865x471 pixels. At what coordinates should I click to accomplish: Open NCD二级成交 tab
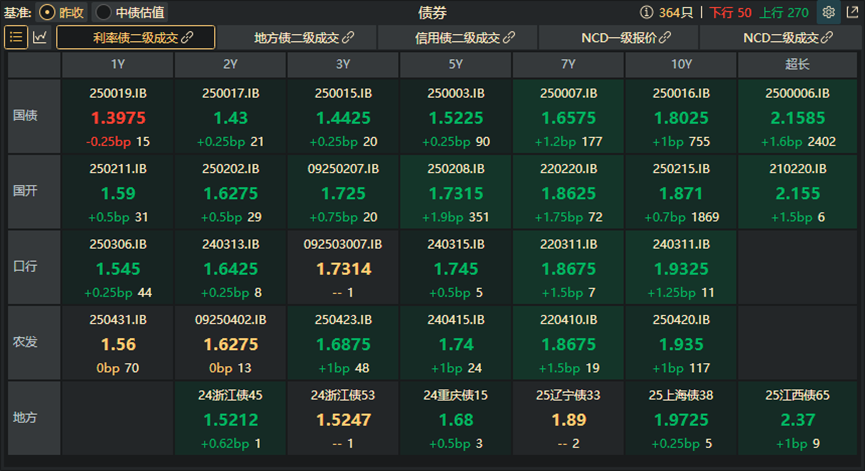coord(780,38)
